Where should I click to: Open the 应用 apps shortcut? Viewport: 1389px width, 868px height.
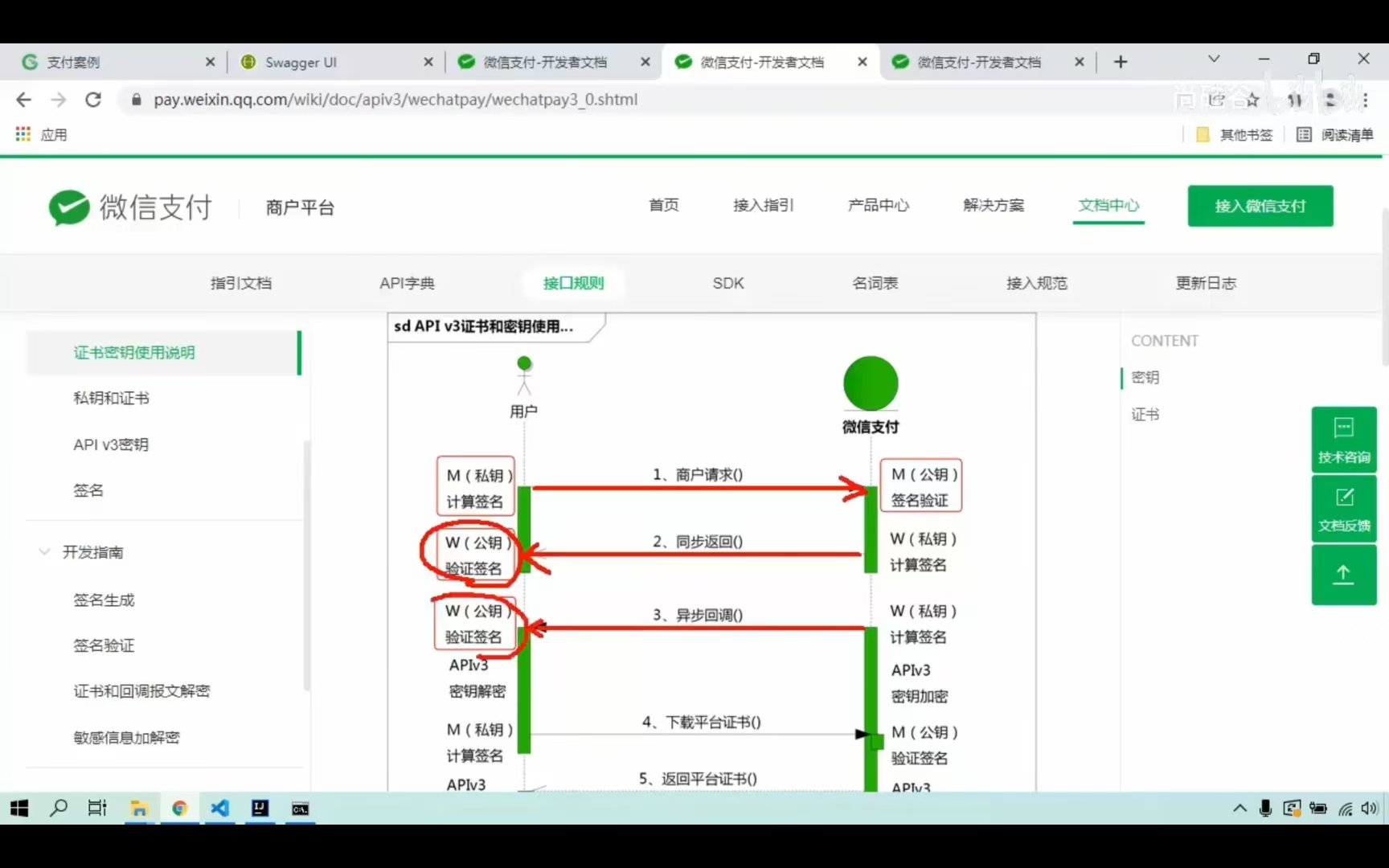[41, 134]
